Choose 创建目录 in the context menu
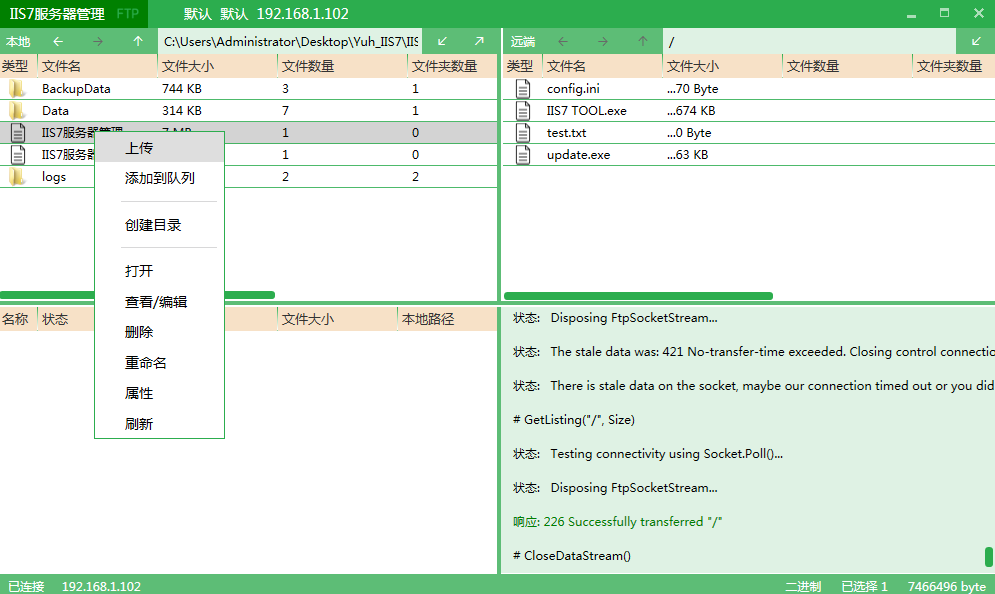The image size is (995, 594). pyautogui.click(x=159, y=225)
